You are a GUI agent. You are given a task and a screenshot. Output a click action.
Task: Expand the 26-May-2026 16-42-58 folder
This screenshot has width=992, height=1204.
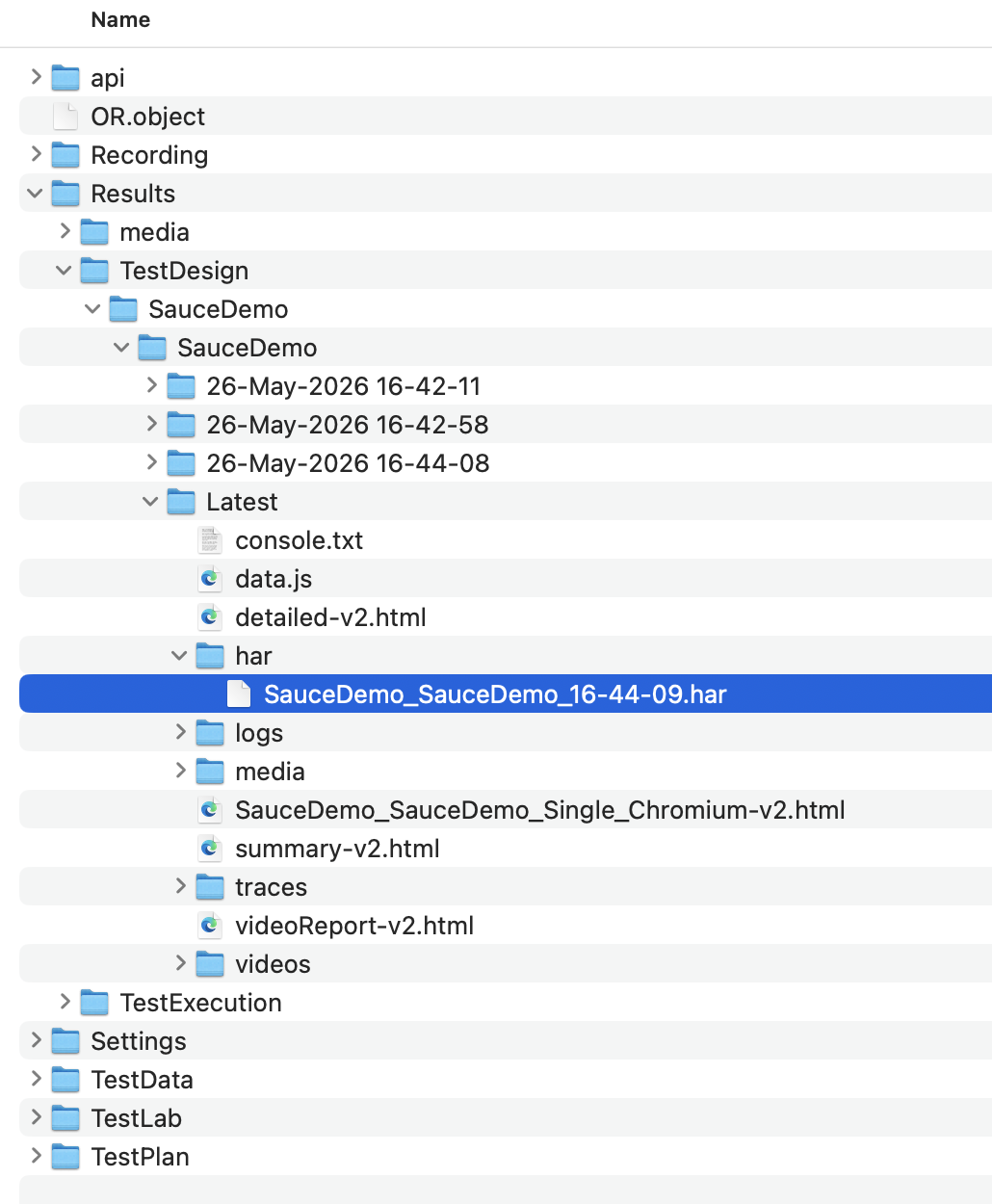coord(151,423)
